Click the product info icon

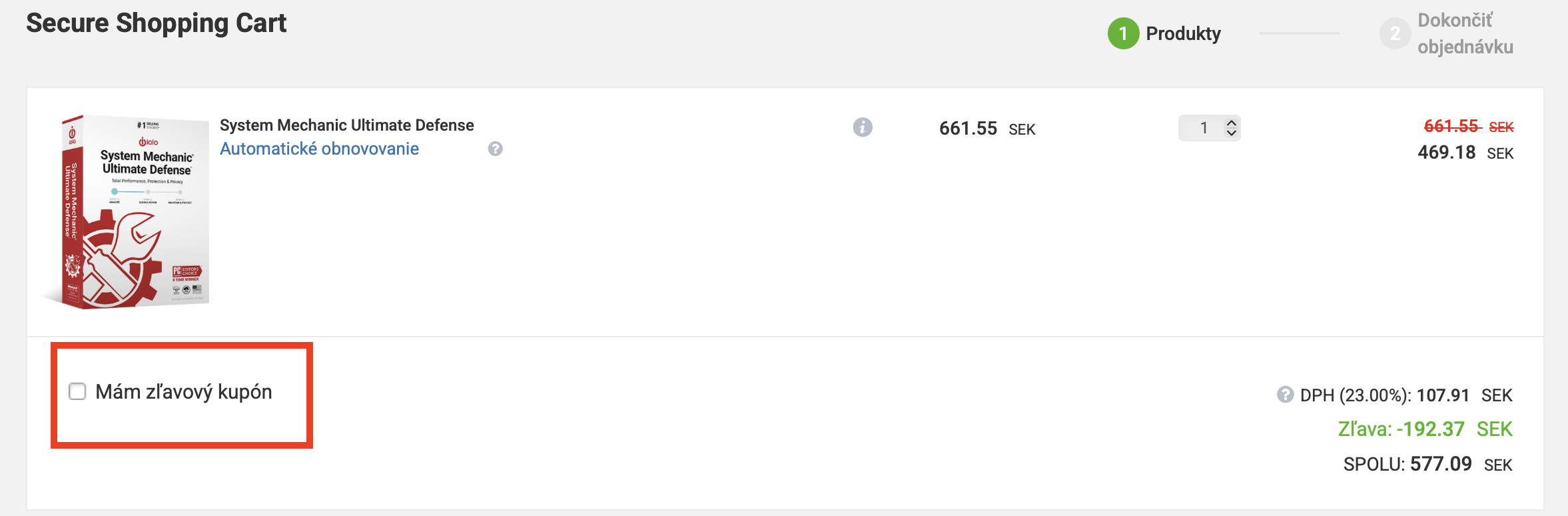[863, 127]
